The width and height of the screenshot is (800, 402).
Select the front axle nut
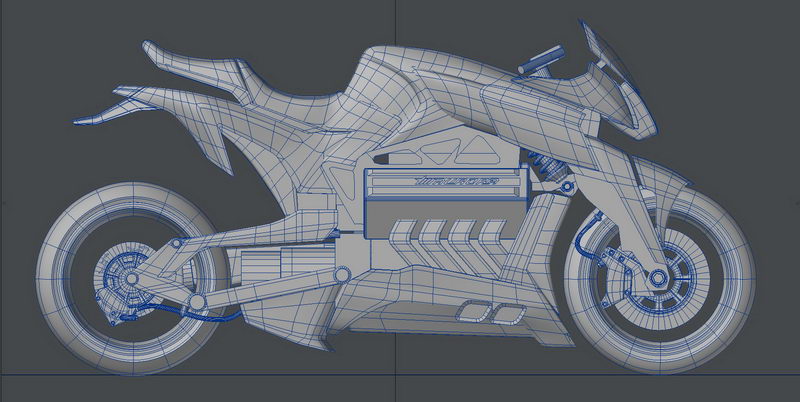pos(657,278)
